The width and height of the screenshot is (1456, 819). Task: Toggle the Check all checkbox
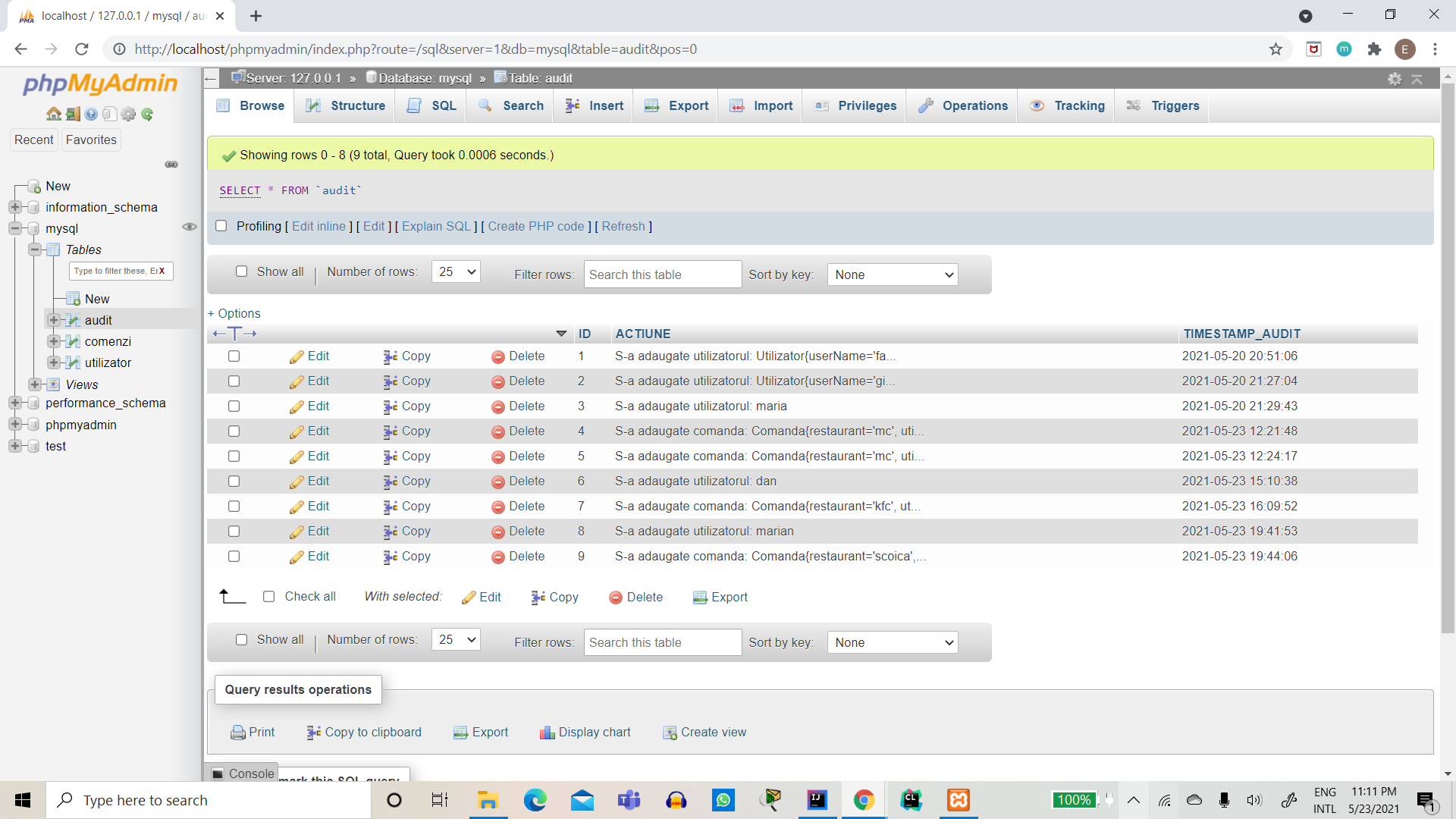click(x=268, y=597)
